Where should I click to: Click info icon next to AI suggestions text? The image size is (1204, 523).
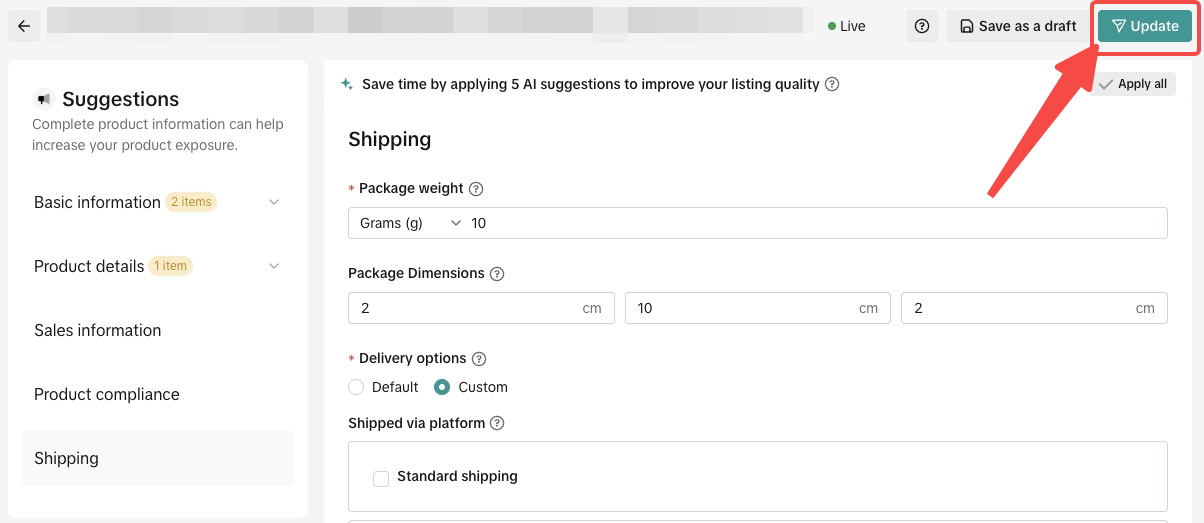(x=832, y=84)
